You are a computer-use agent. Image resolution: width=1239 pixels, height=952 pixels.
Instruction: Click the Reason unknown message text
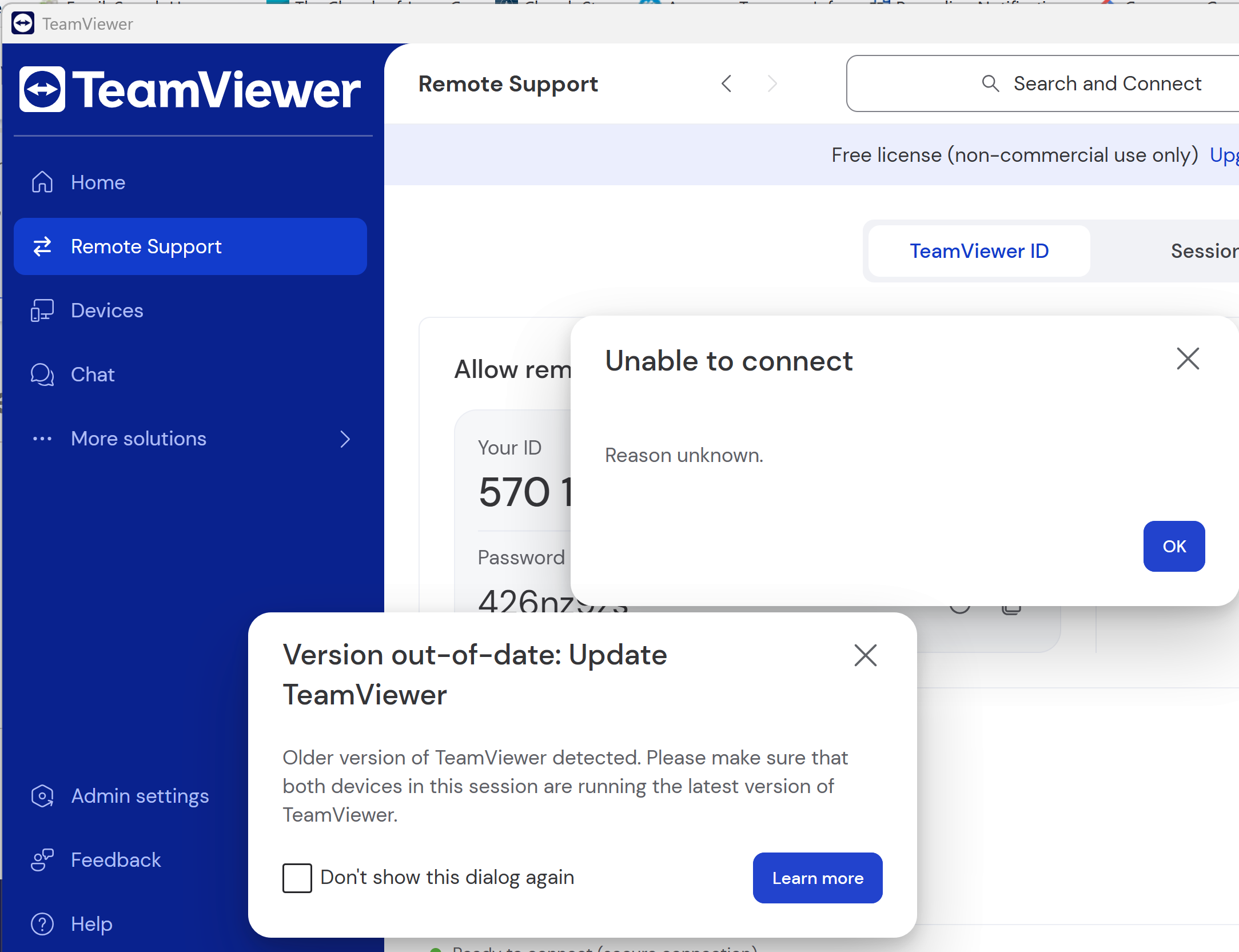click(x=684, y=455)
